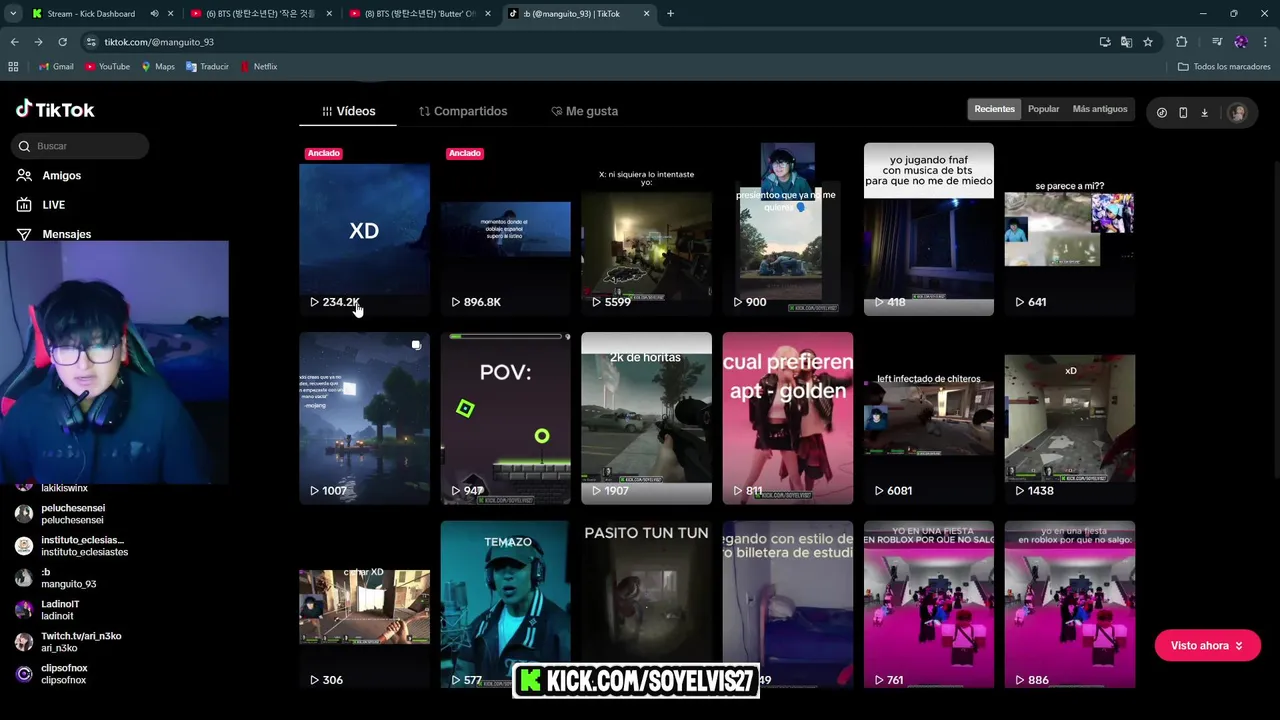Switch to the Vídeos tab

tap(348, 111)
